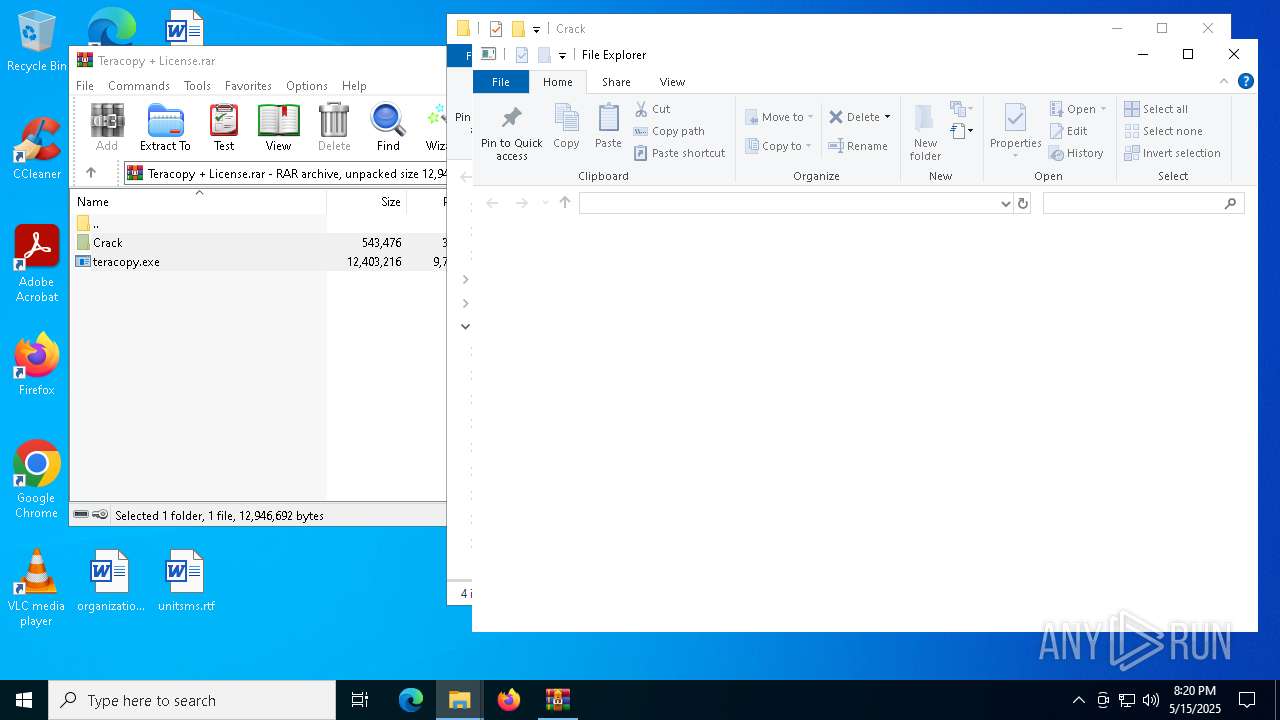Click the Test icon in WinRAR

click(224, 127)
